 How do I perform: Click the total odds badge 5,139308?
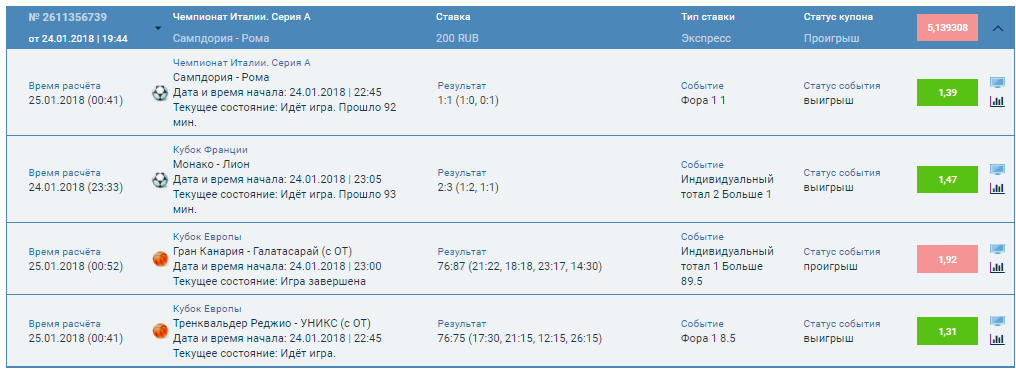point(947,28)
